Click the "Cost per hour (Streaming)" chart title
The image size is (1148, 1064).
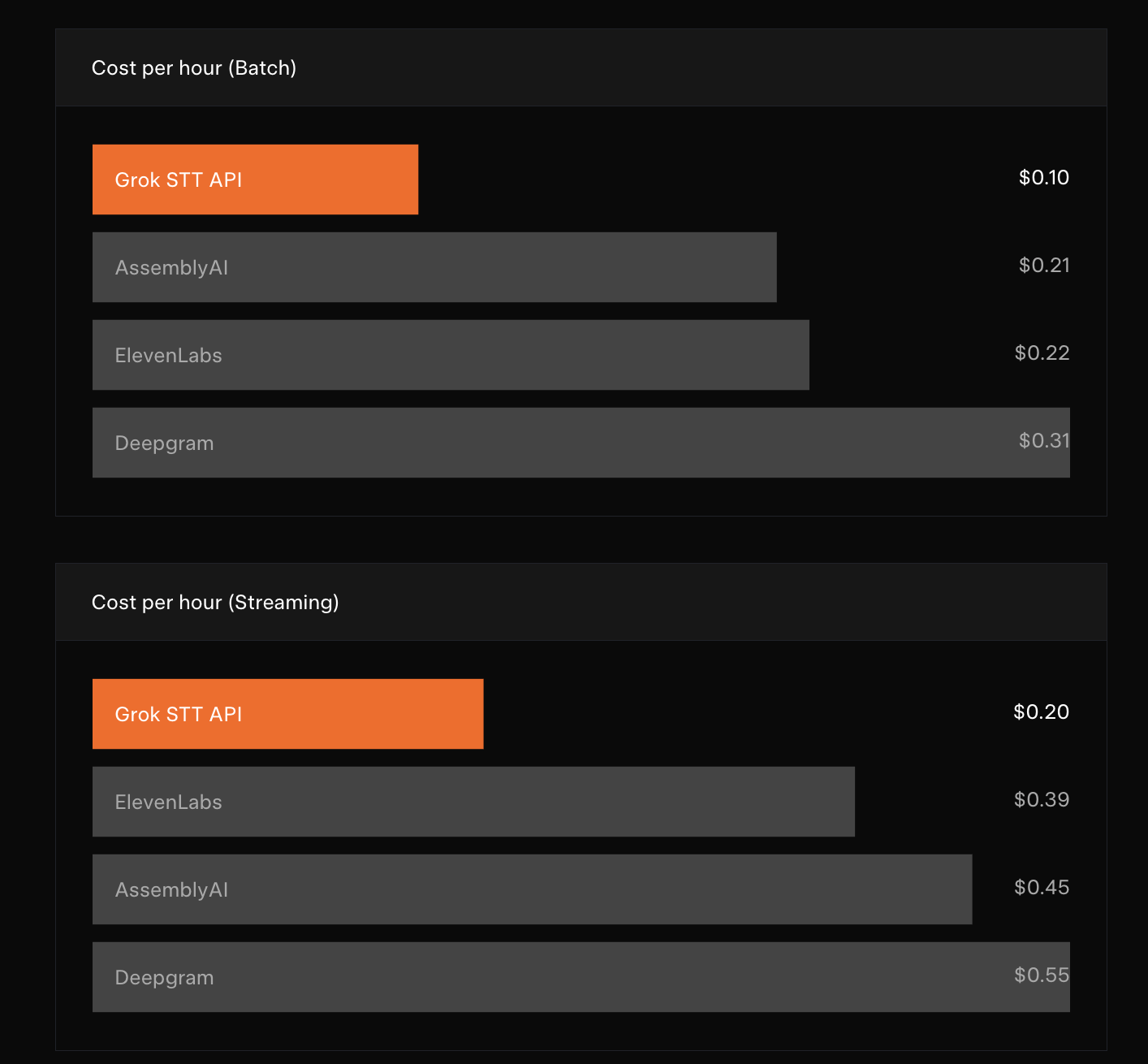tap(215, 603)
